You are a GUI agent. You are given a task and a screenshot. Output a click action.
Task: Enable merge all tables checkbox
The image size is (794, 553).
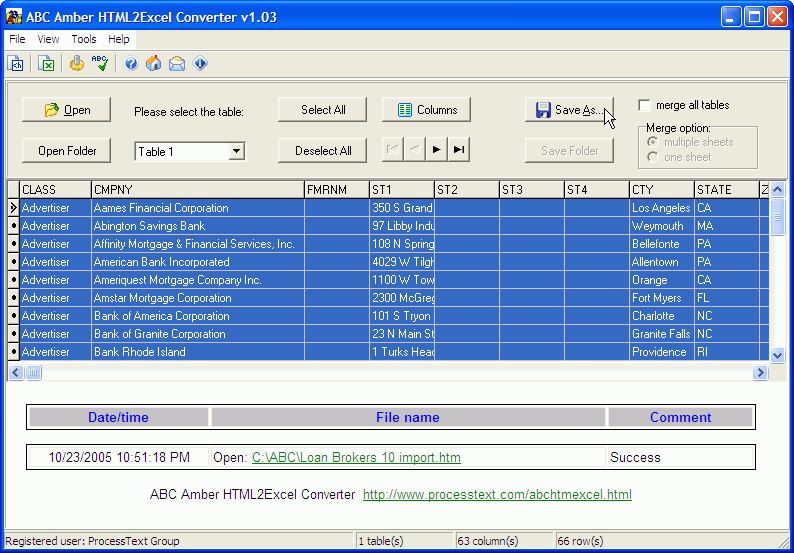click(x=645, y=105)
